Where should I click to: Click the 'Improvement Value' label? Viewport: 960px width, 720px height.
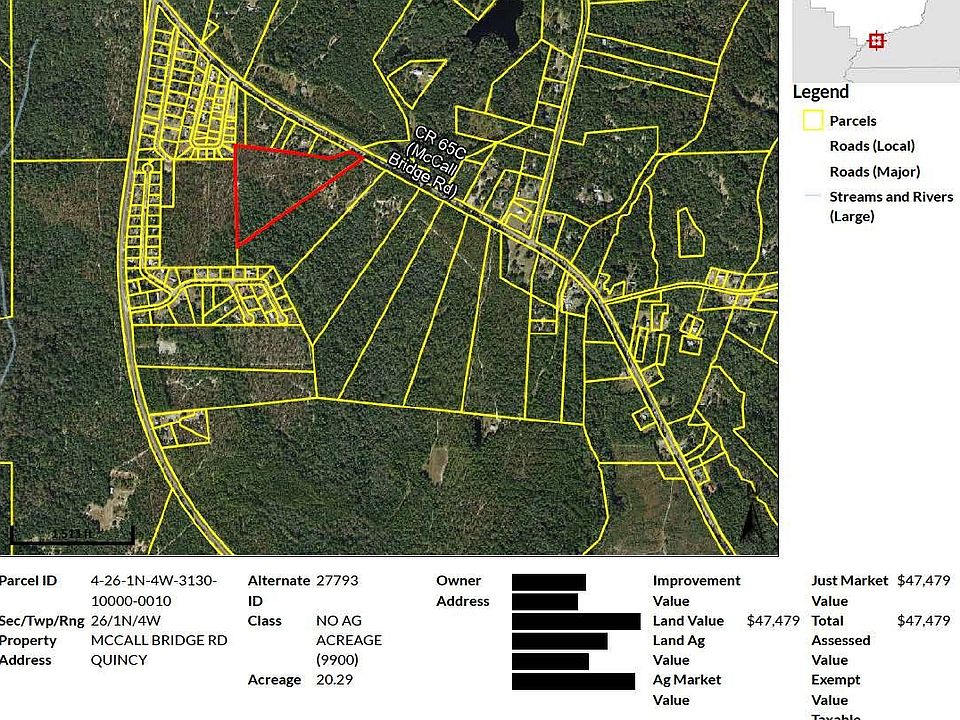[x=697, y=590]
